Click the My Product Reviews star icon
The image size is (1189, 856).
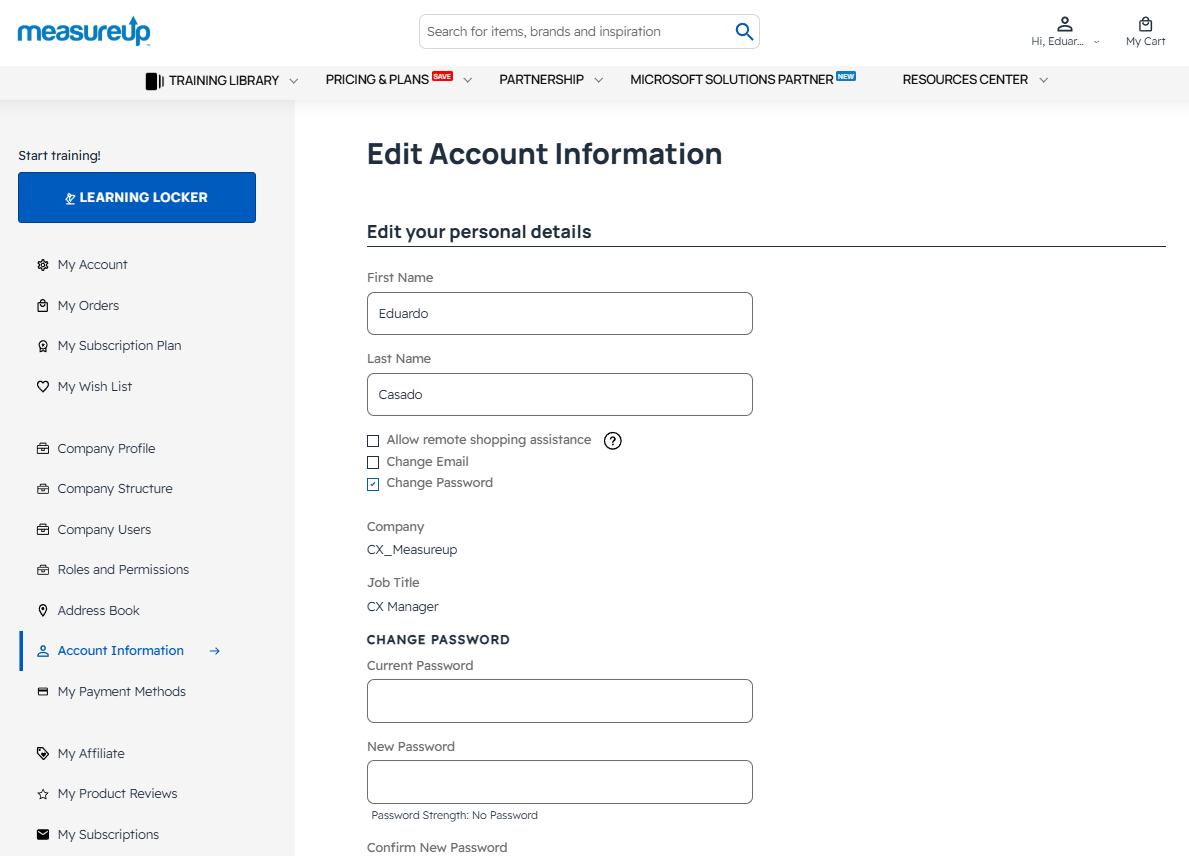click(43, 794)
